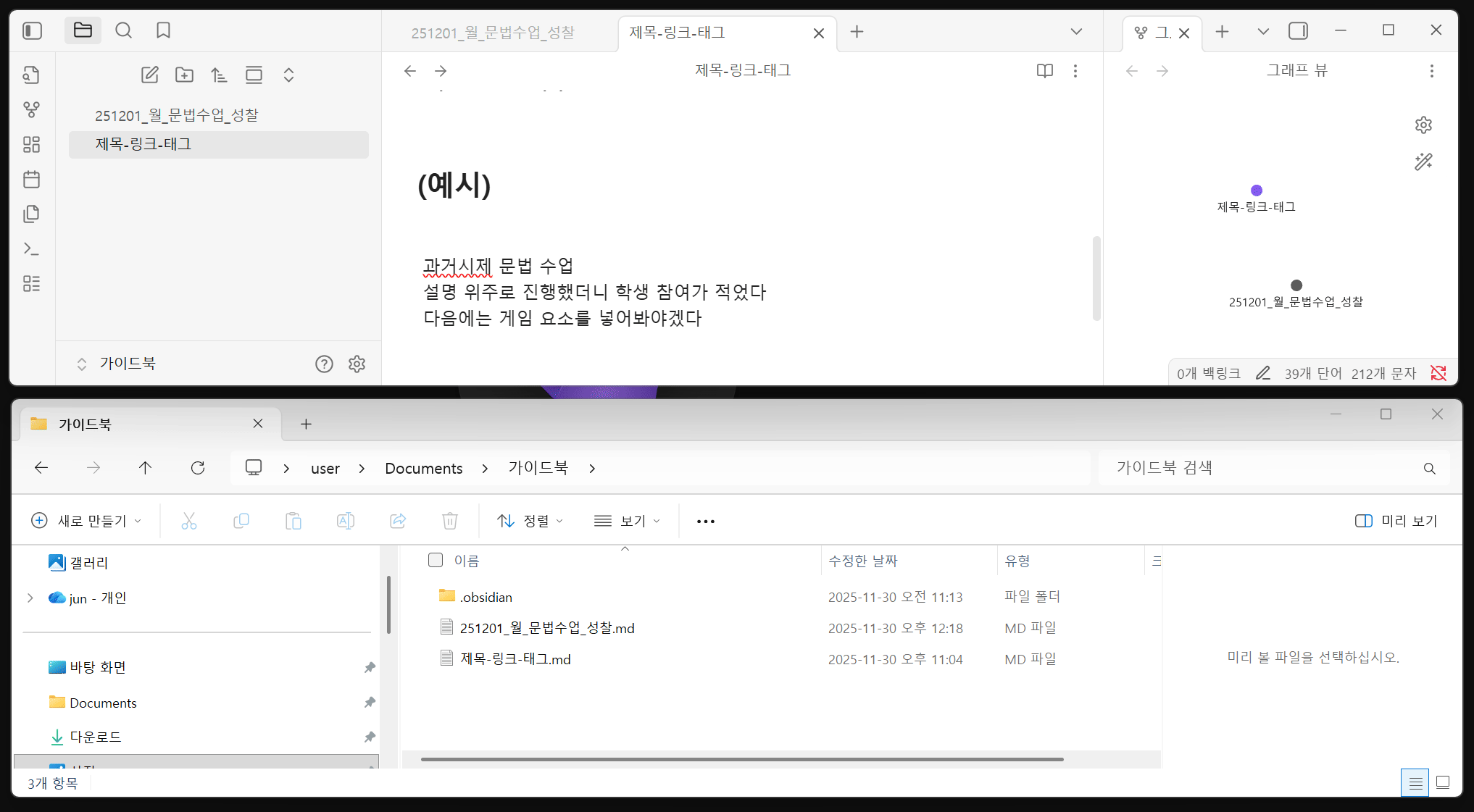This screenshot has height=812, width=1474.
Task: Open Obsidian settings from the bottom gear icon
Action: [x=357, y=364]
